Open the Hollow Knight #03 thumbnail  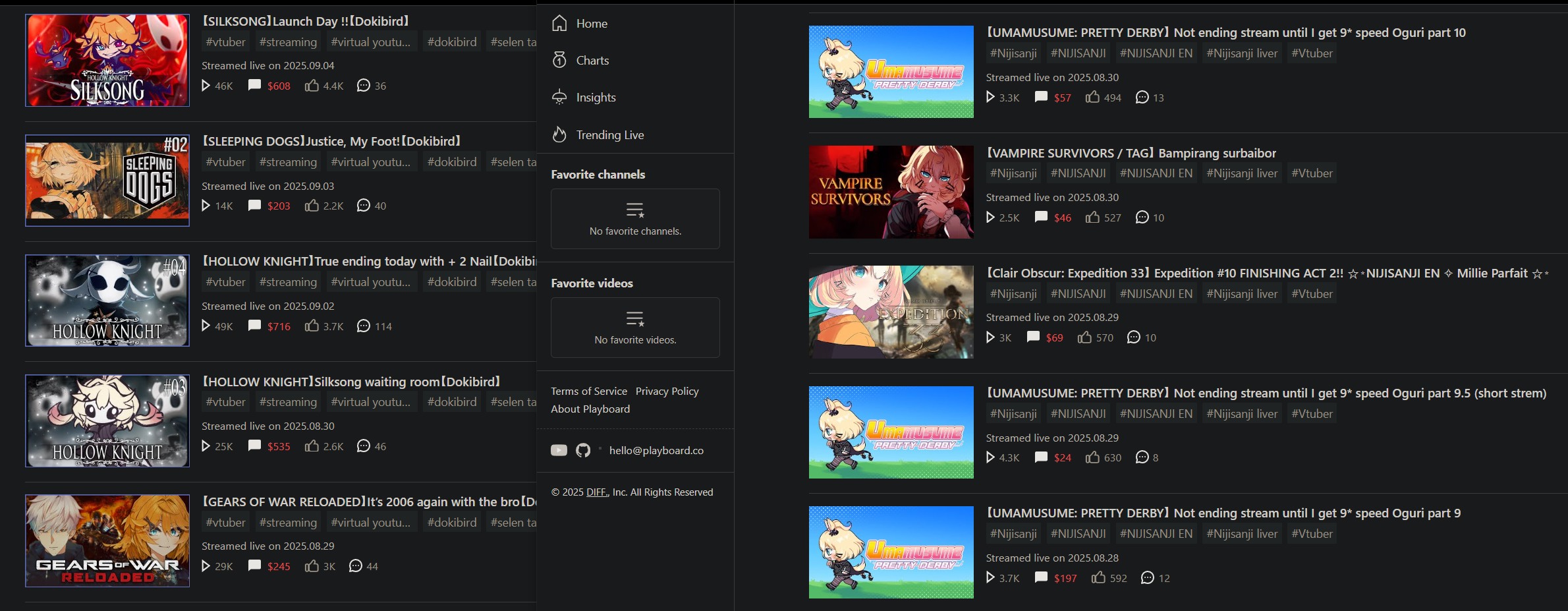coord(107,421)
